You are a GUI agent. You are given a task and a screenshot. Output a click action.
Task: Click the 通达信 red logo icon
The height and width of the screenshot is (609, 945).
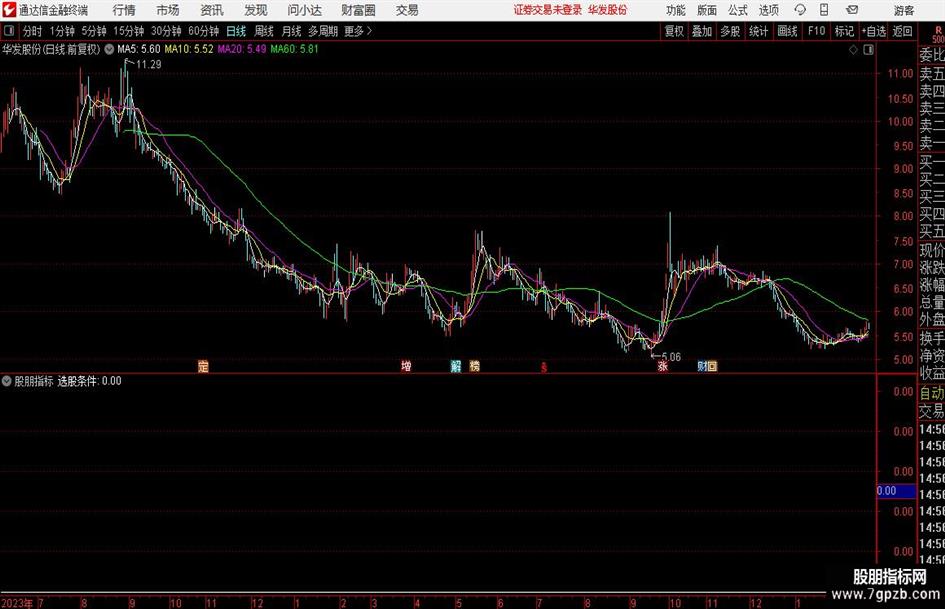coord(8,10)
